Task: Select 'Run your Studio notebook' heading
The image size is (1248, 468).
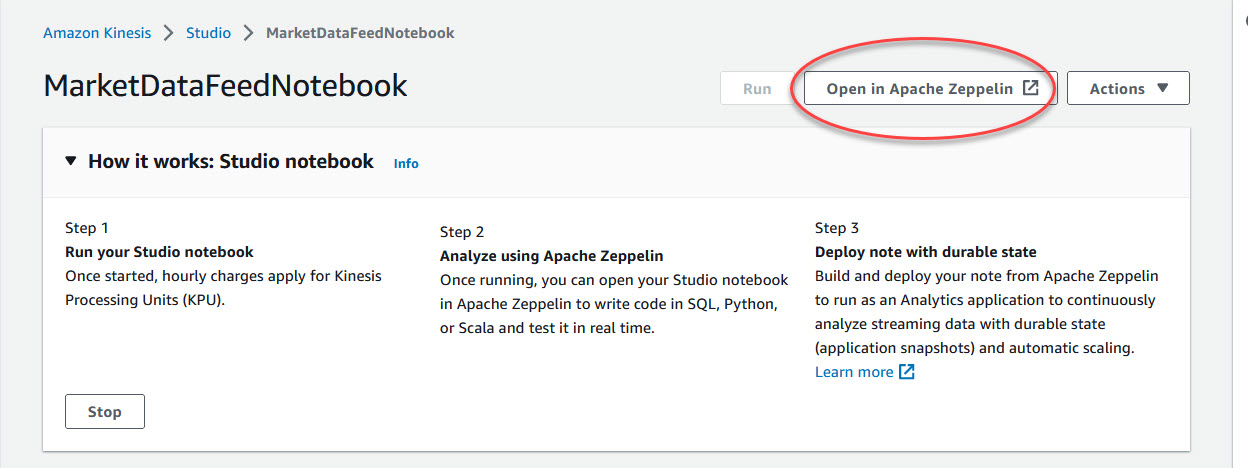Action: [159, 252]
